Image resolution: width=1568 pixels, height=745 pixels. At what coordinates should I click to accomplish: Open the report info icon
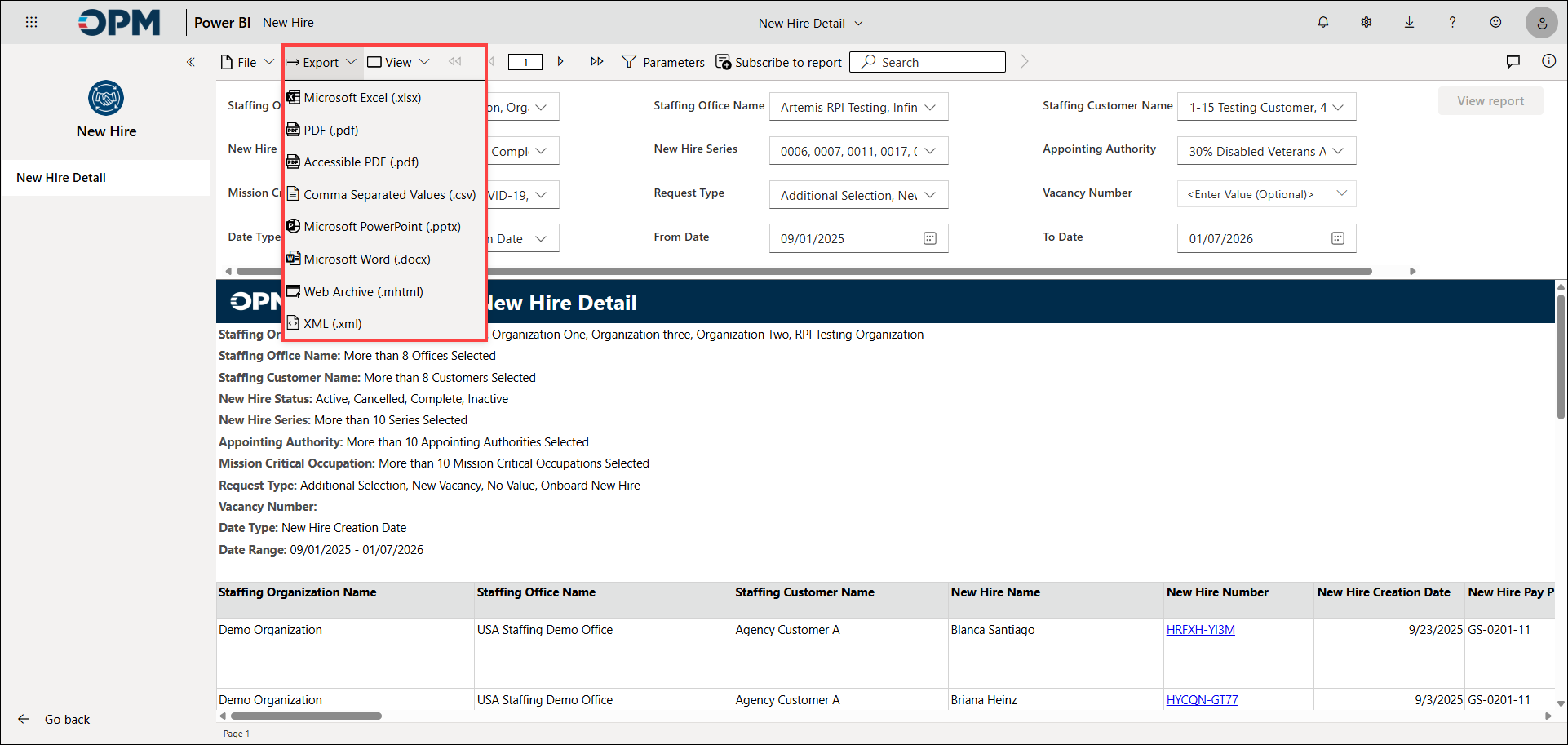pos(1549,61)
